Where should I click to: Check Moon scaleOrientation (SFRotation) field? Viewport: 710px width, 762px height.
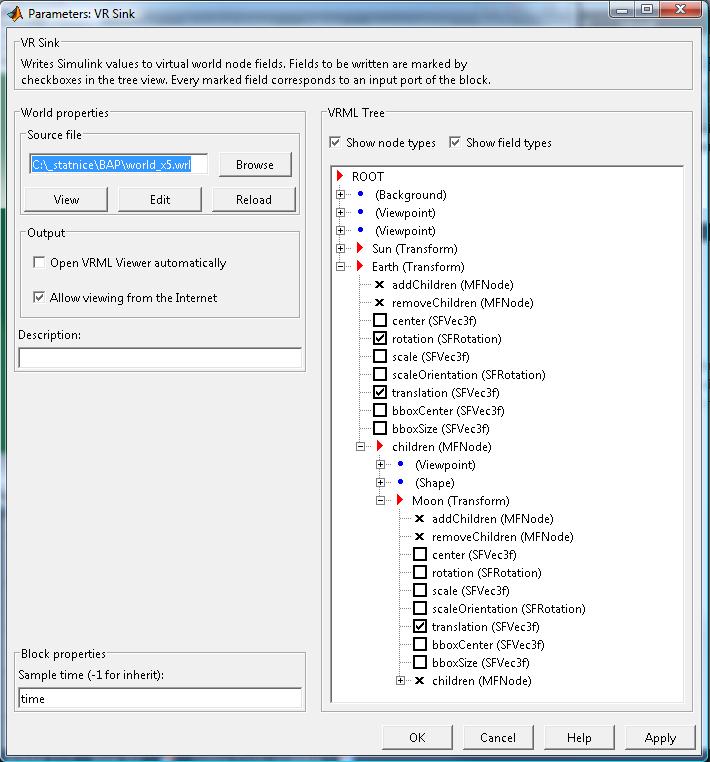(420, 608)
